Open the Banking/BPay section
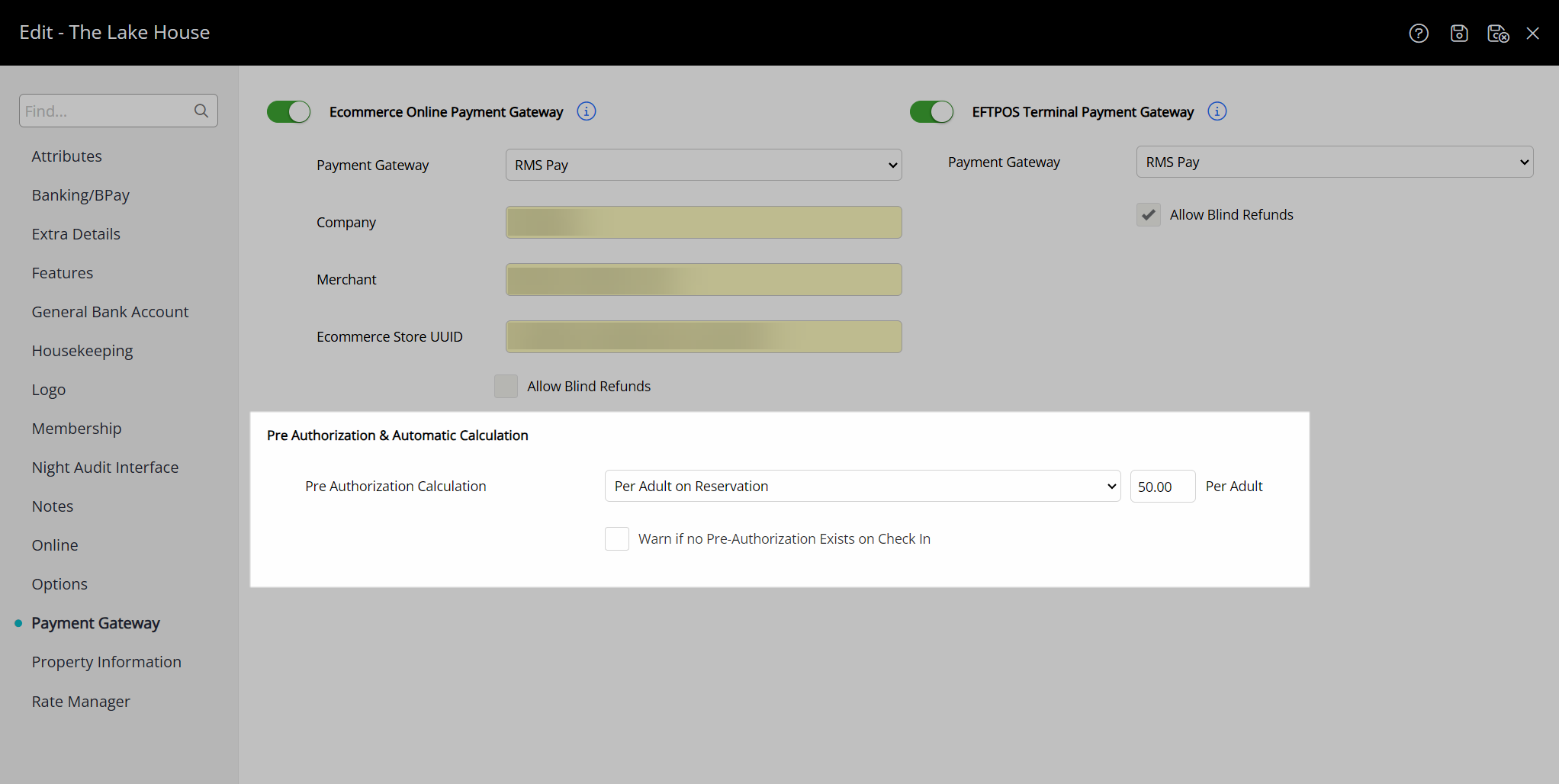This screenshot has width=1559, height=784. point(81,195)
